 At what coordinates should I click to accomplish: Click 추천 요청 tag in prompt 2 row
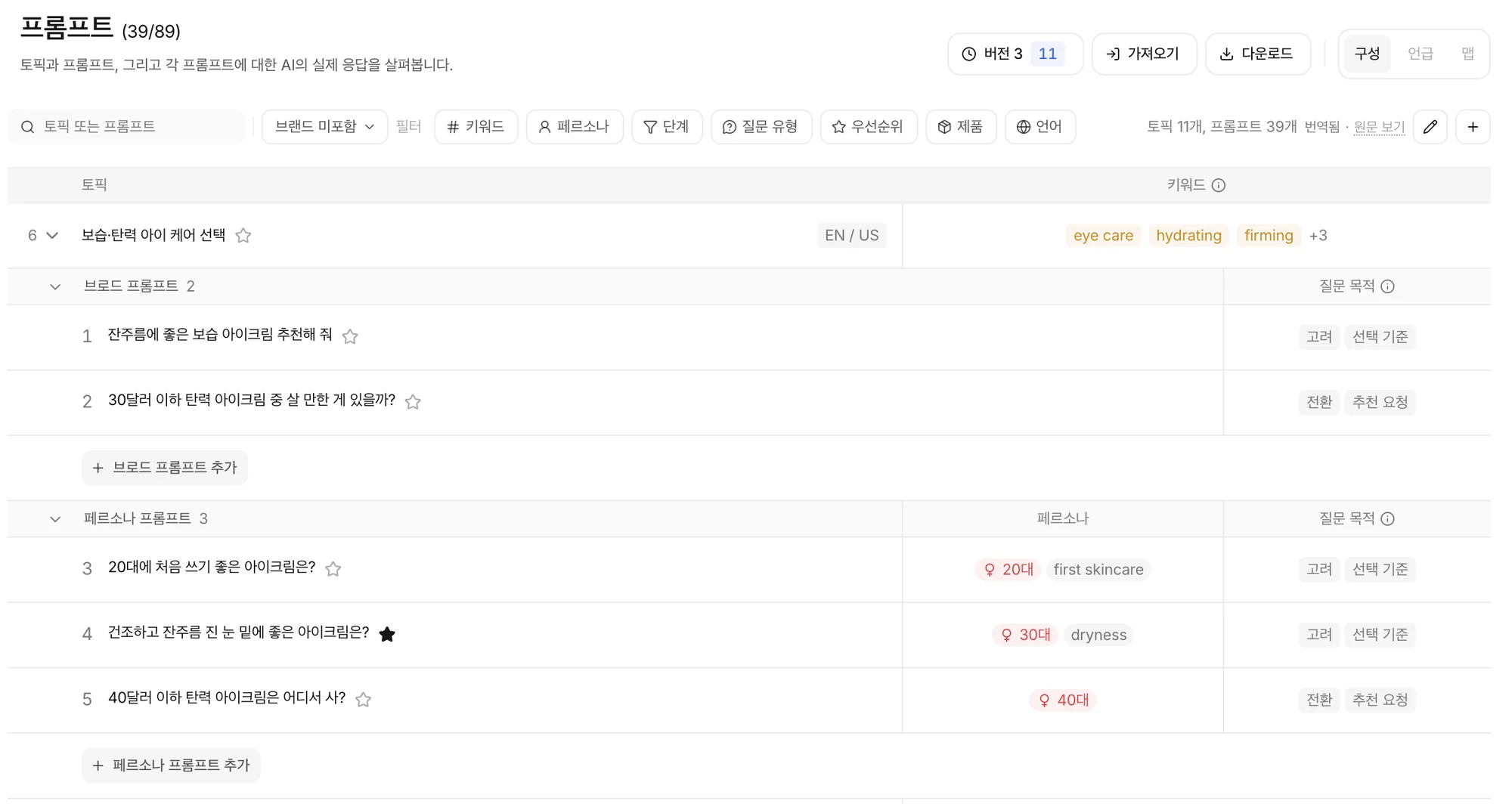pos(1380,402)
